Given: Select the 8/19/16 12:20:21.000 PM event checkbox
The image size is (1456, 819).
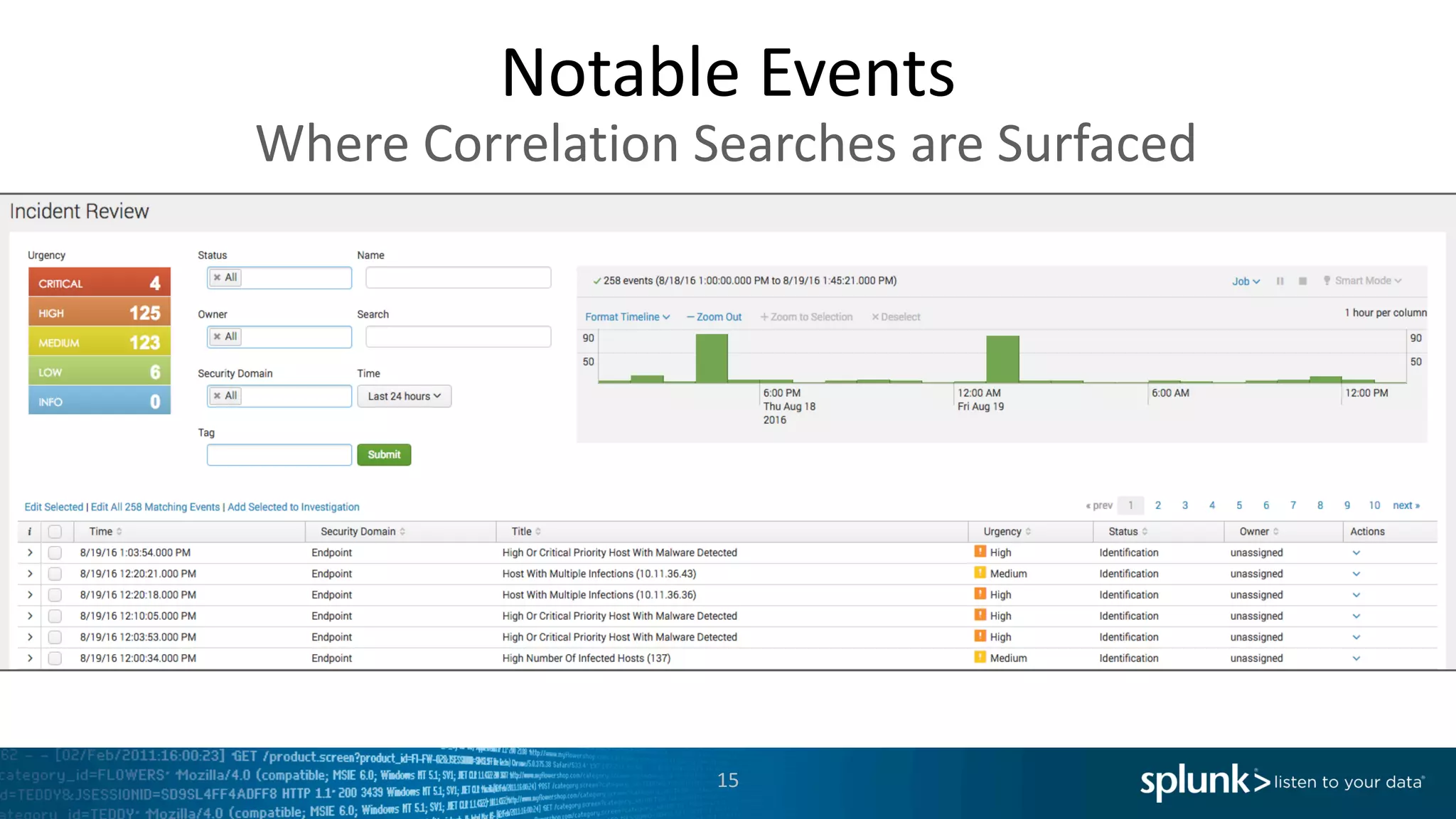Looking at the screenshot, I should coord(55,574).
